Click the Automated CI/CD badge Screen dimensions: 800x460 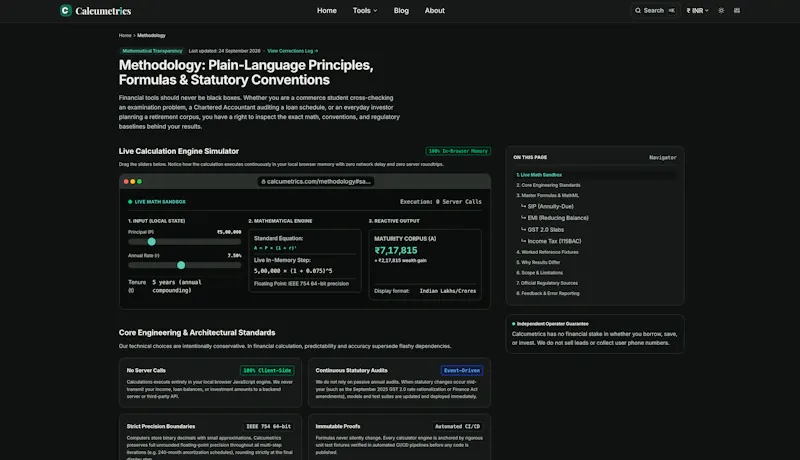457,426
